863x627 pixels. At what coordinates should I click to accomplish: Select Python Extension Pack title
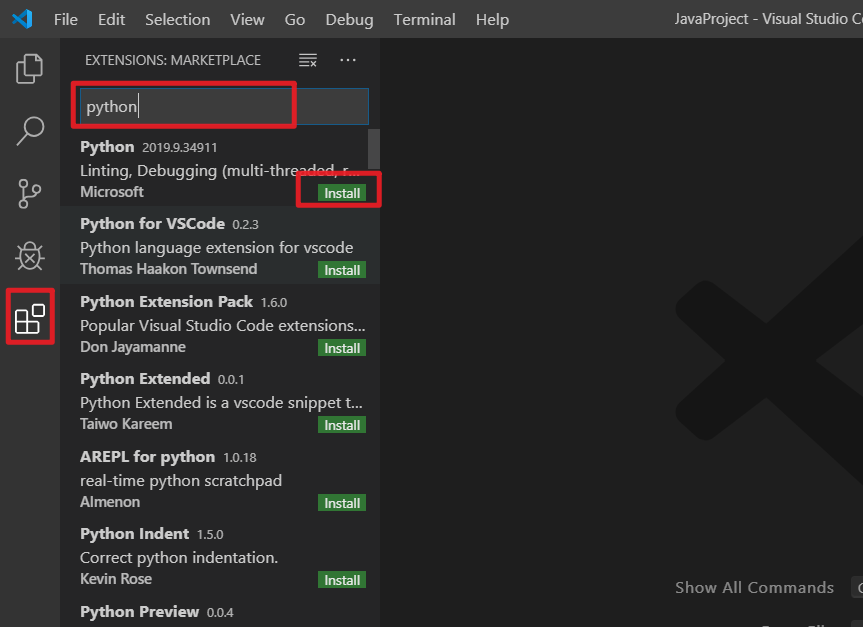coord(166,302)
